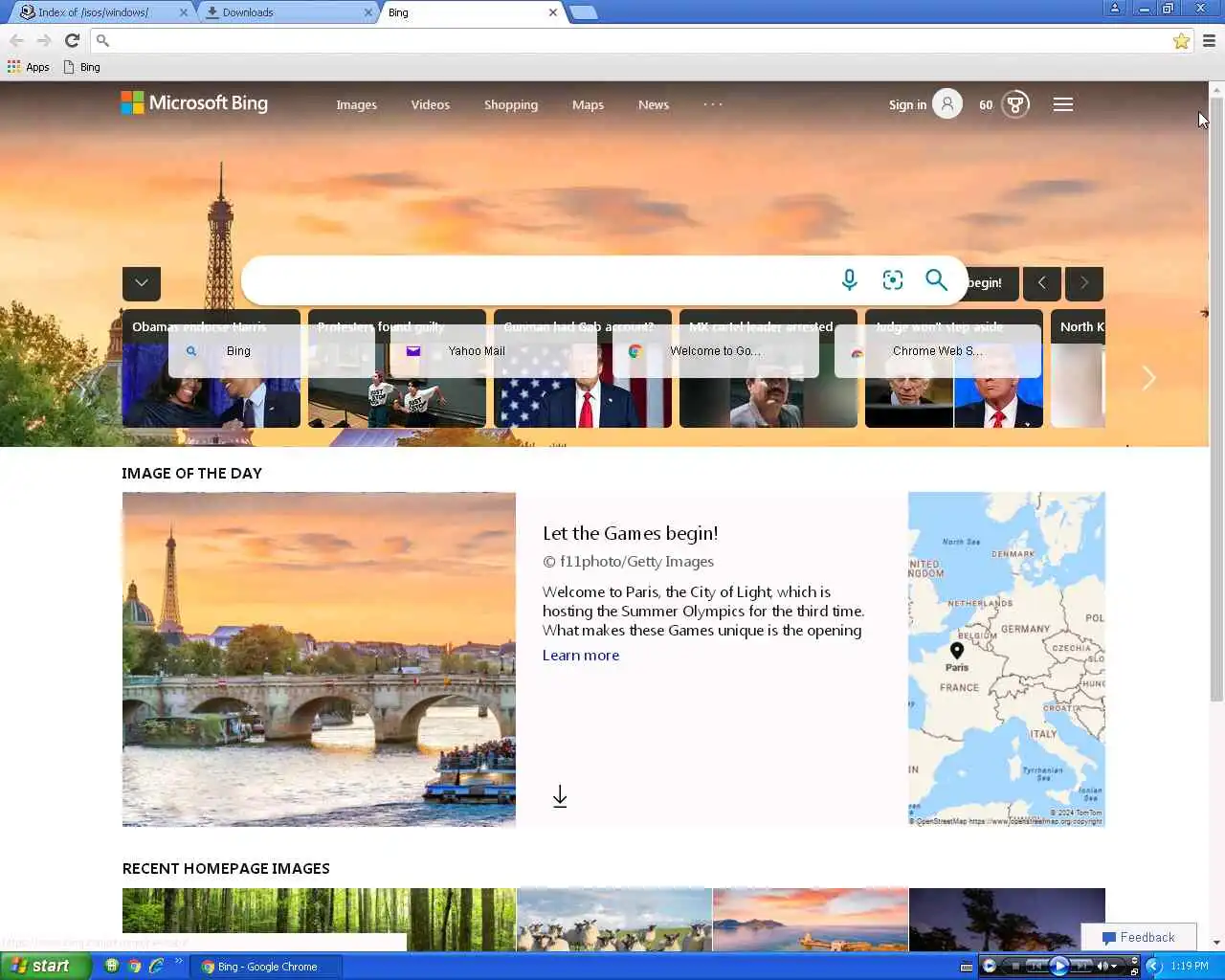Open Maps in Bing navigation
This screenshot has width=1225, height=980.
click(588, 105)
